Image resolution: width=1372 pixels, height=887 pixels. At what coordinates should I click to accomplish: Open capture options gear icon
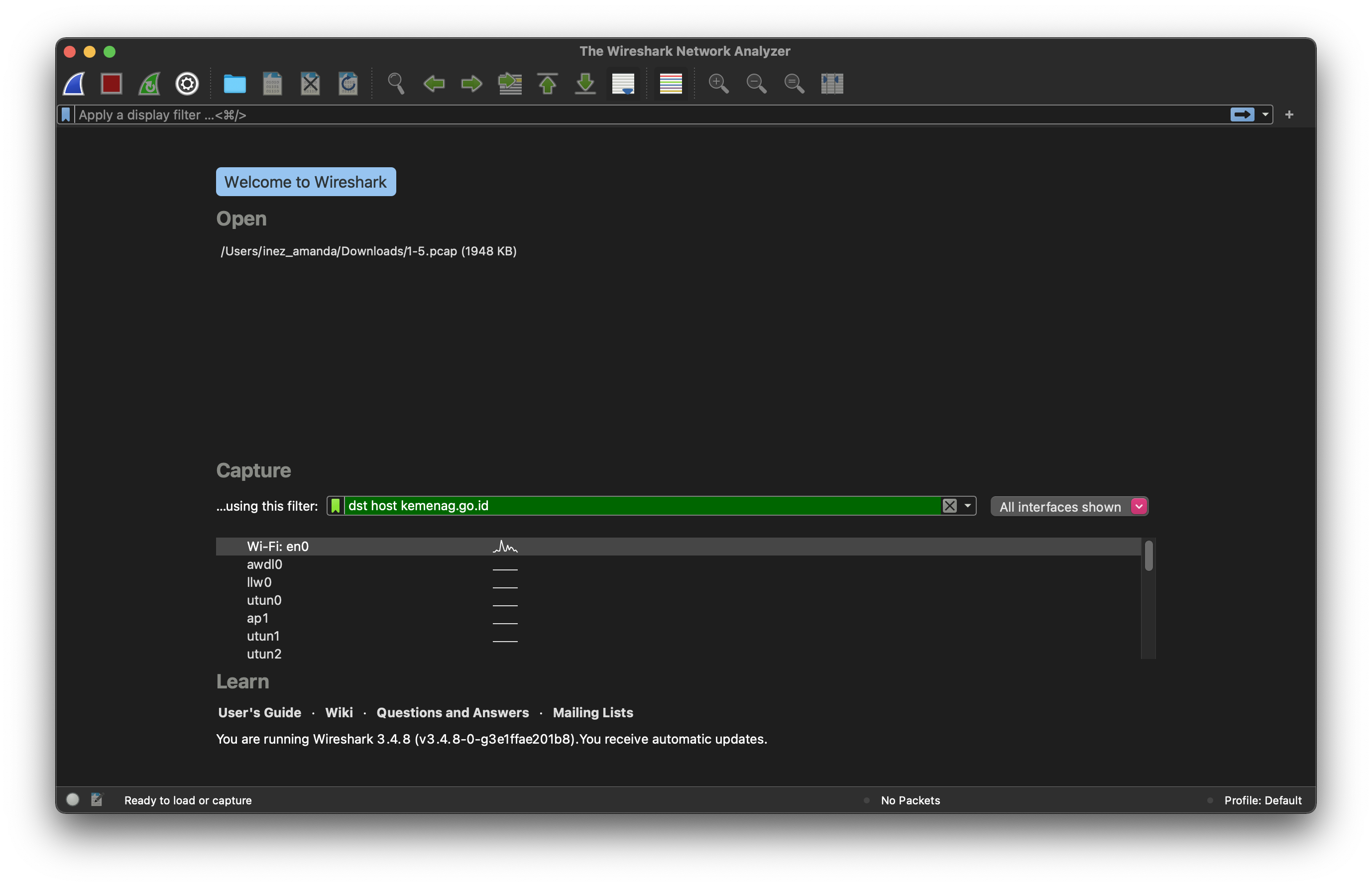pos(187,84)
